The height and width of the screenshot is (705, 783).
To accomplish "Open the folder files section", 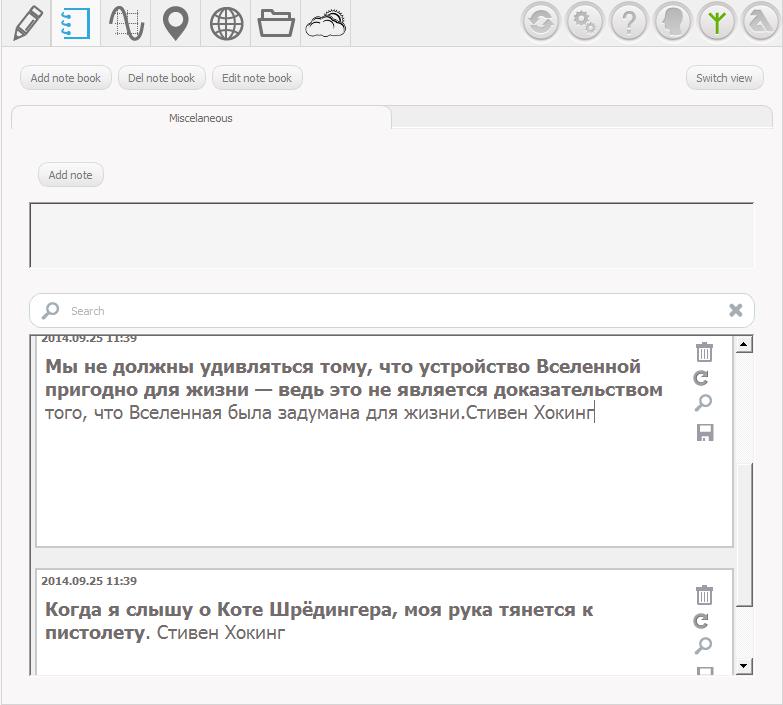I will tap(276, 23).
